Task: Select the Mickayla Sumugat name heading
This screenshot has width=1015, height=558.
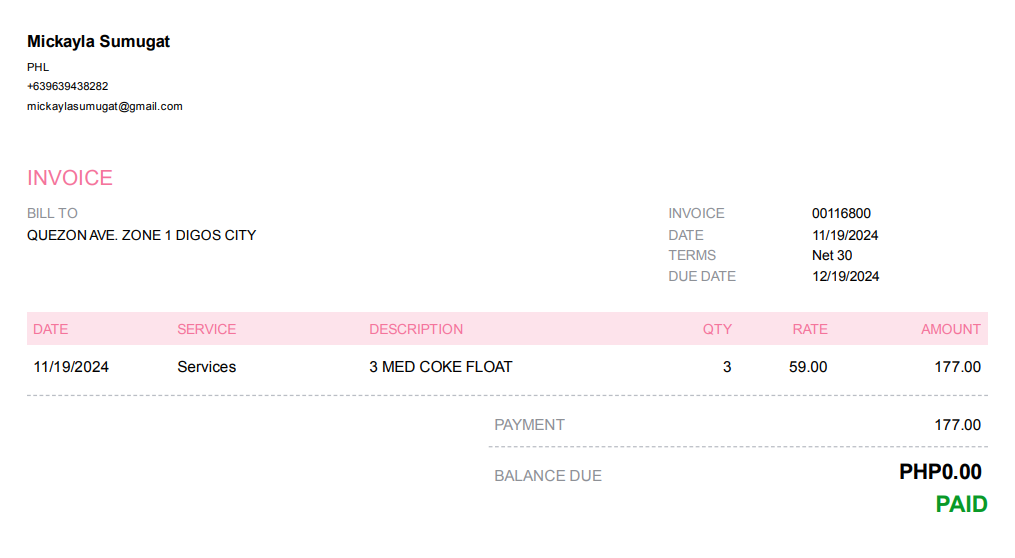Action: coord(99,42)
